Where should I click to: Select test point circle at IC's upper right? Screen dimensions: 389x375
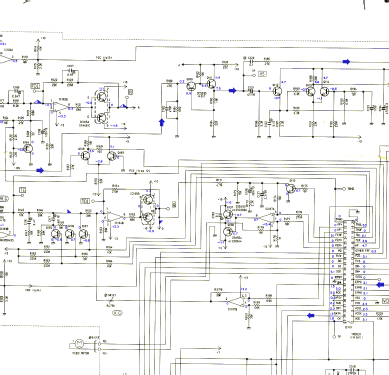[x=344, y=189]
